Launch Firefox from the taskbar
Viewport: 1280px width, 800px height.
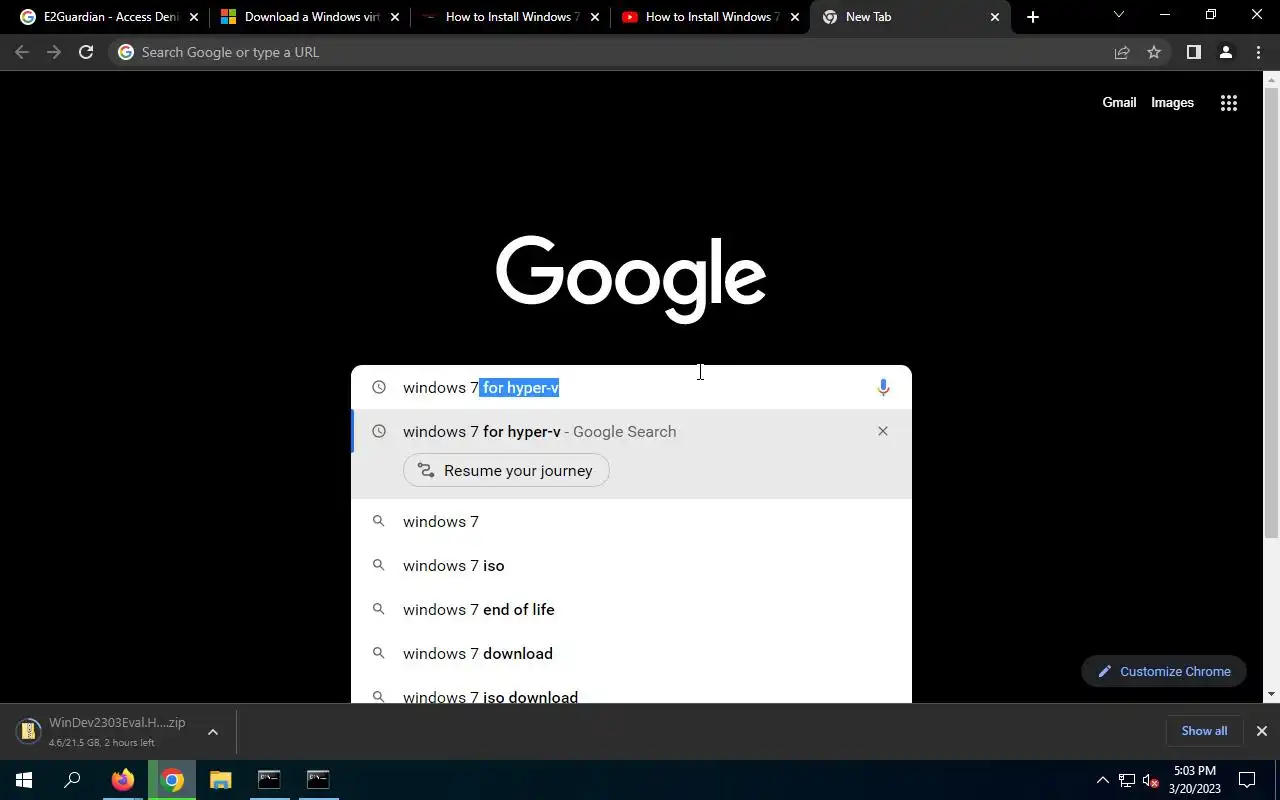[x=123, y=780]
